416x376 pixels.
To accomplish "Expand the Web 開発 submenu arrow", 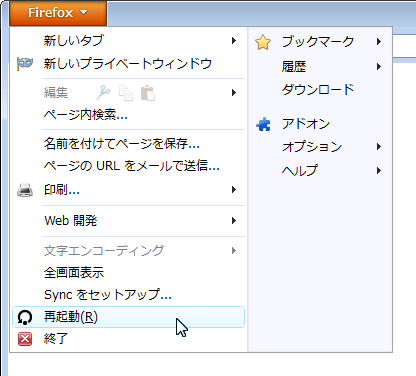I will 234,221.
